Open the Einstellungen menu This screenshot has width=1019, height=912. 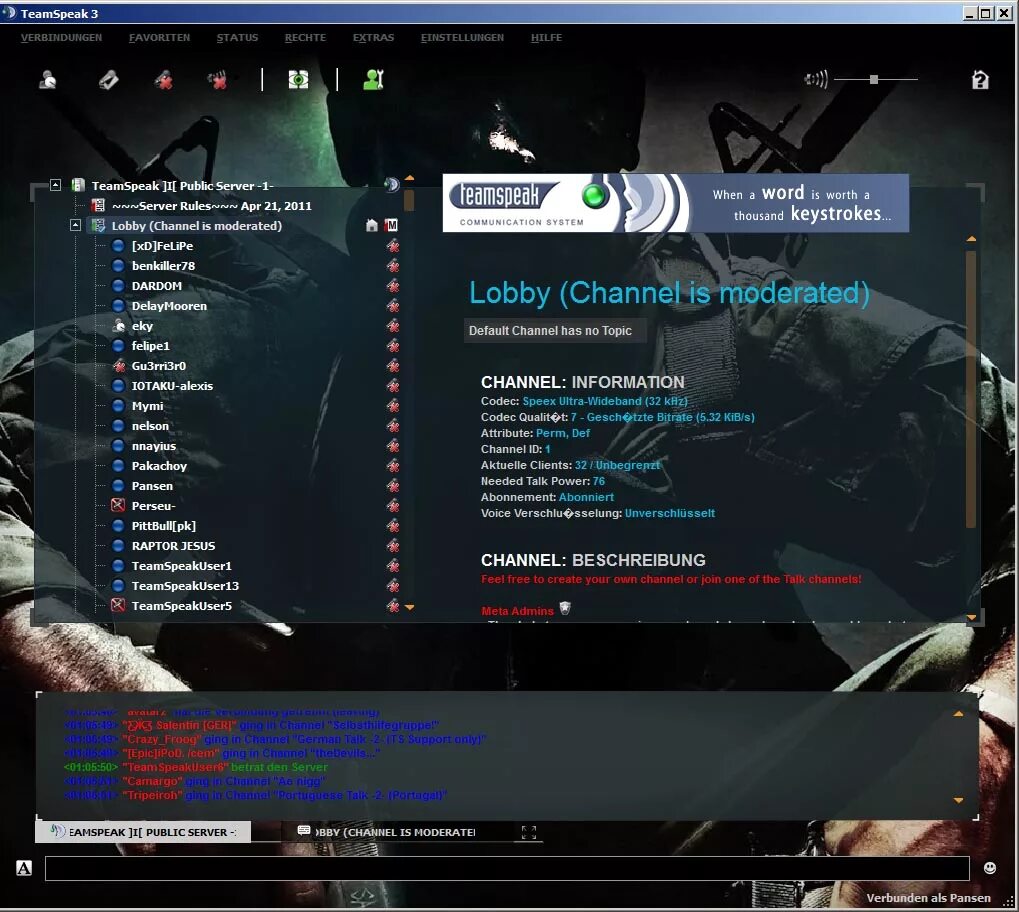pyautogui.click(x=462, y=38)
